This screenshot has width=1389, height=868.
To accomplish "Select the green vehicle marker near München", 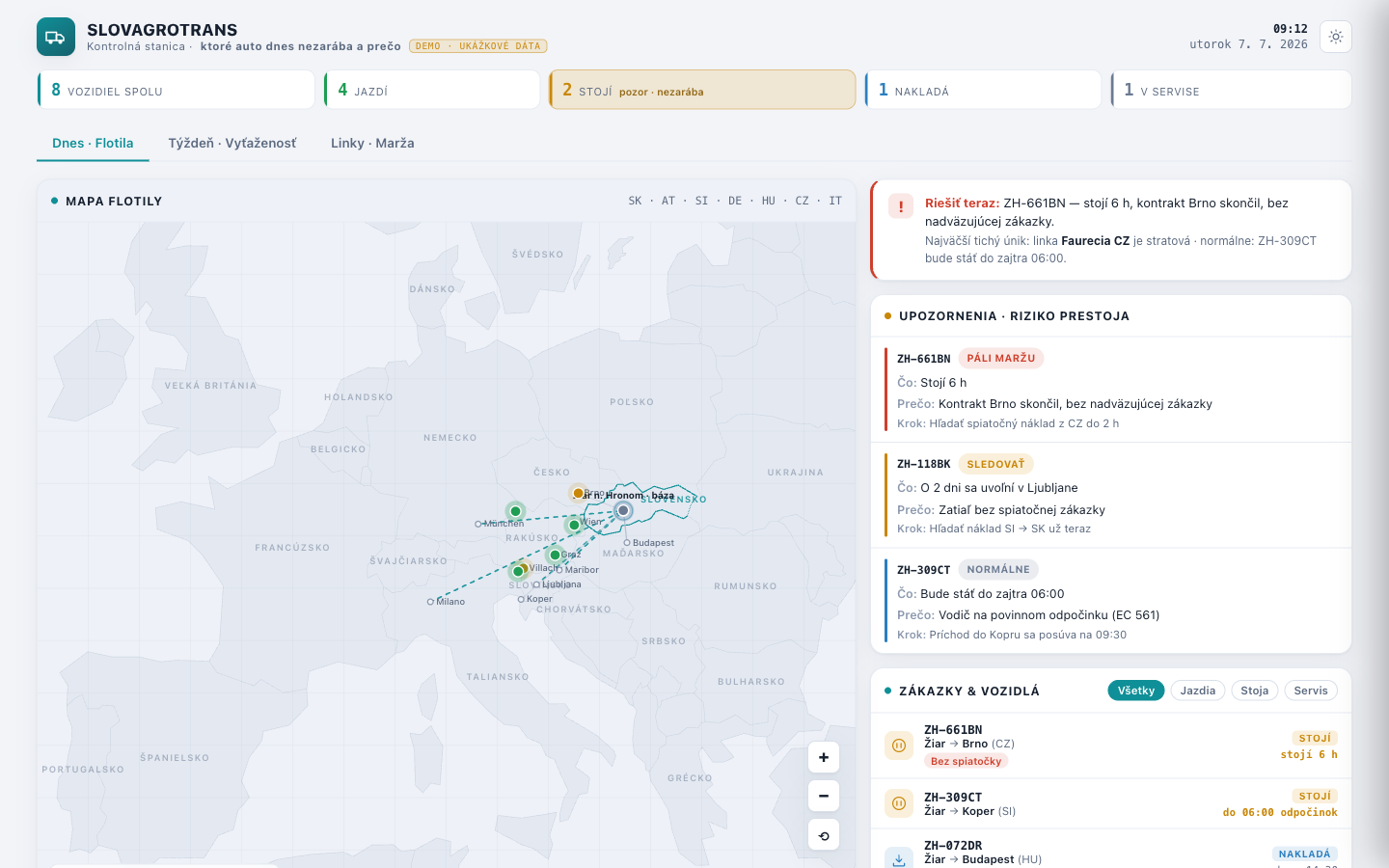I will point(515,511).
